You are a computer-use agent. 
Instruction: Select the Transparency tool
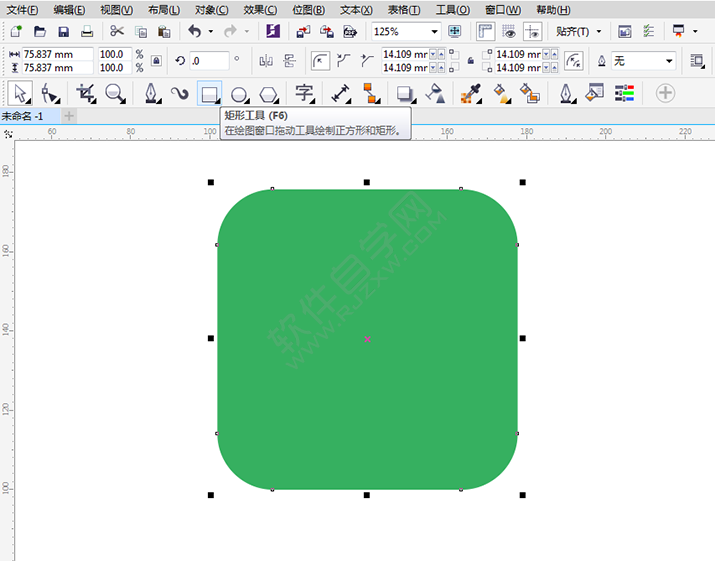435,94
